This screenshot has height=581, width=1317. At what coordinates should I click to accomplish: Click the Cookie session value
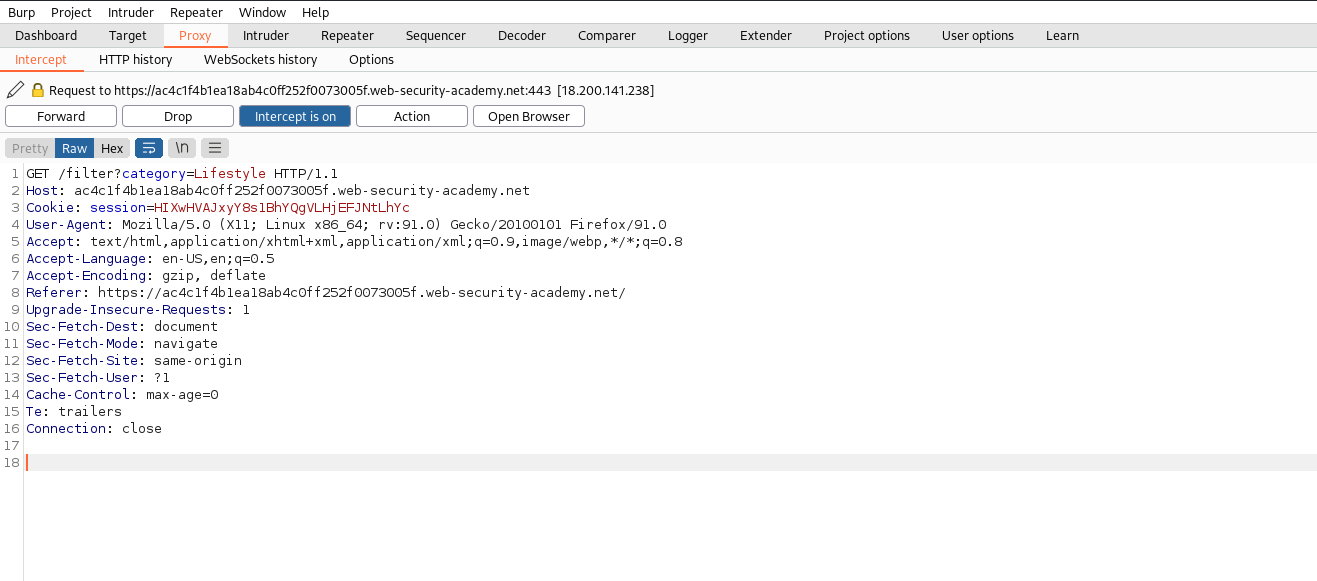tap(282, 207)
